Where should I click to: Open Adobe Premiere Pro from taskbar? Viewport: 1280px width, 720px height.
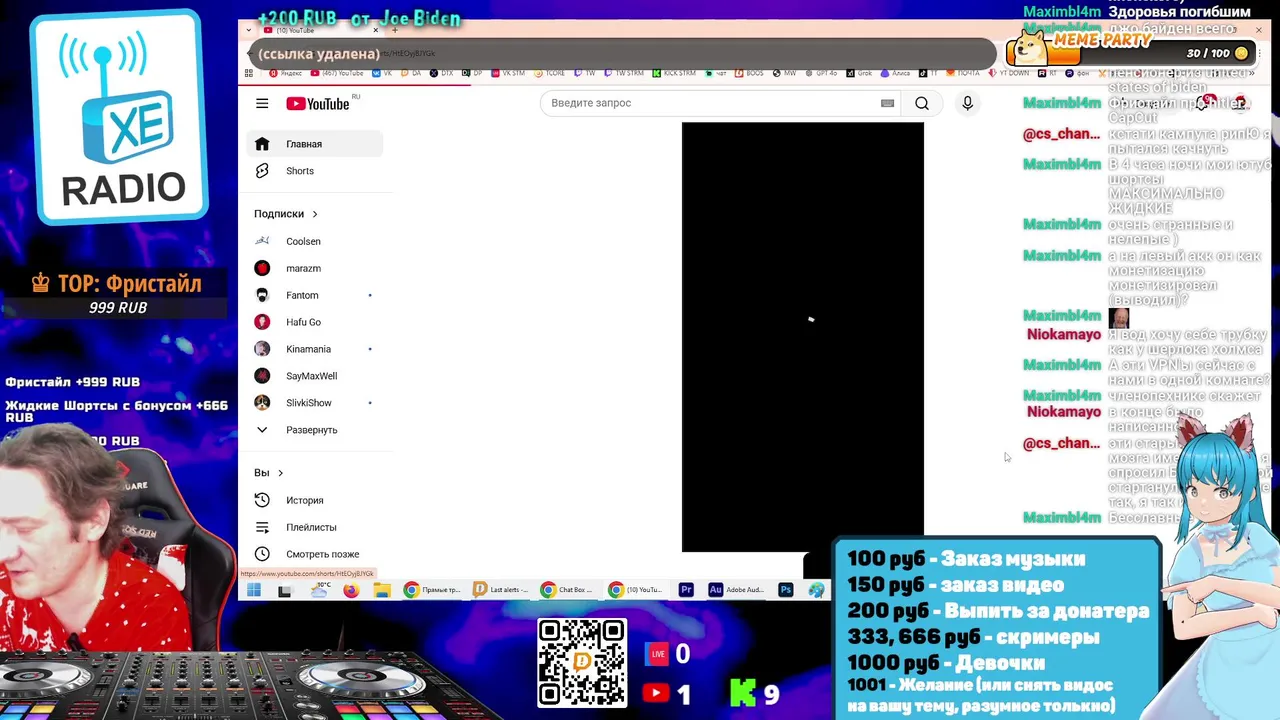[686, 590]
